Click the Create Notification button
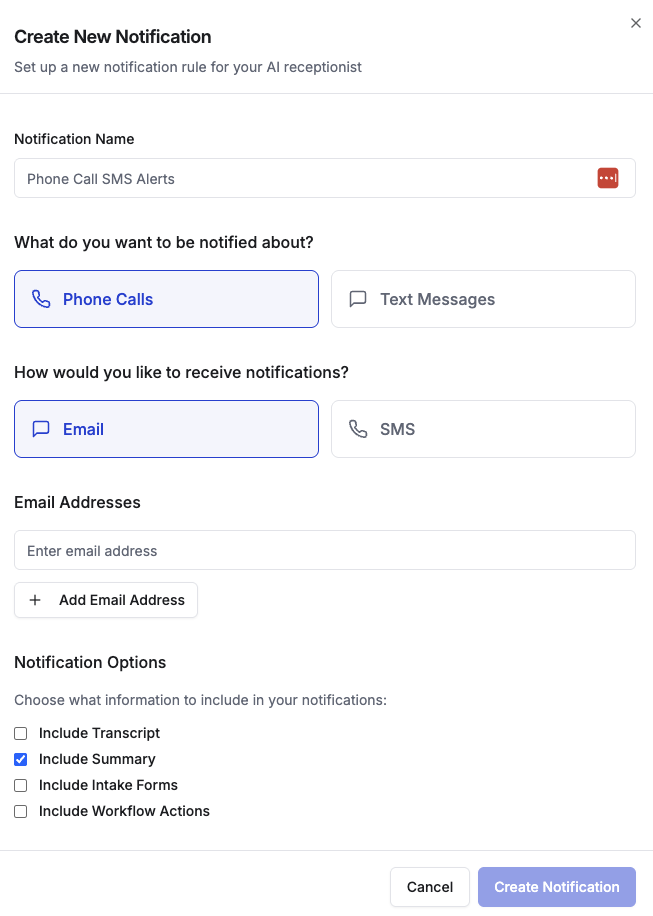This screenshot has width=653, height=916. (x=557, y=887)
